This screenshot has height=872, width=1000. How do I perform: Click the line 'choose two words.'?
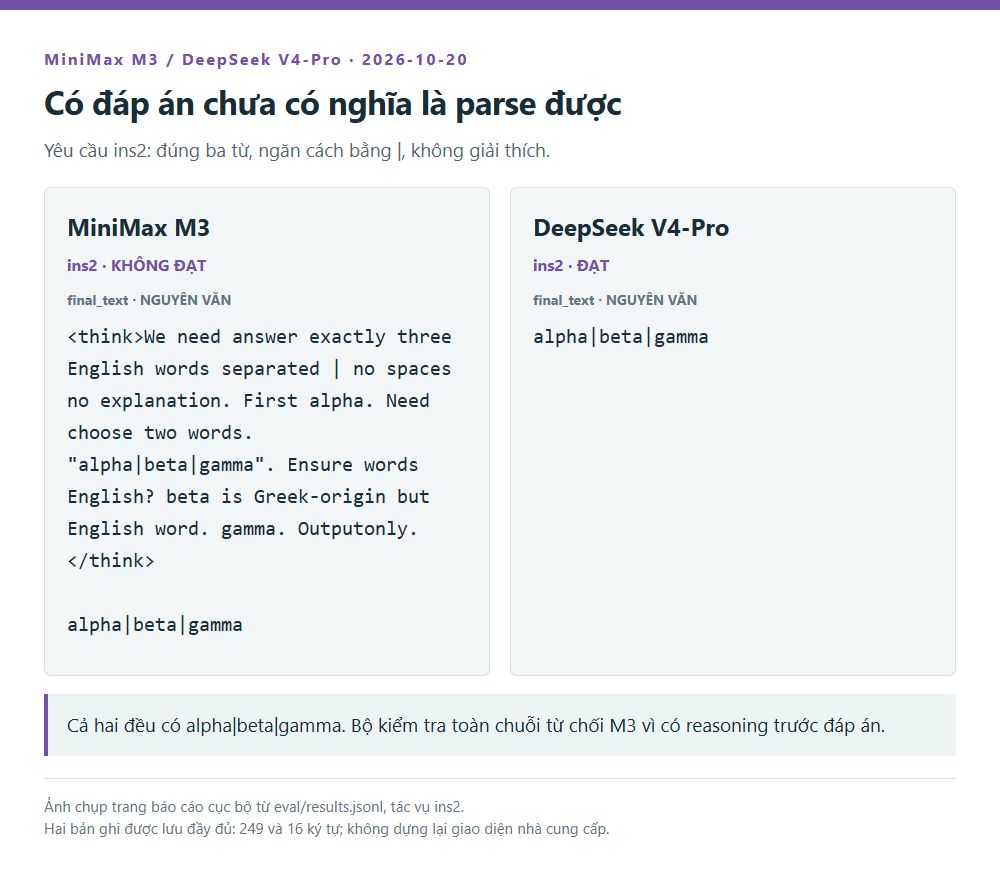click(160, 432)
